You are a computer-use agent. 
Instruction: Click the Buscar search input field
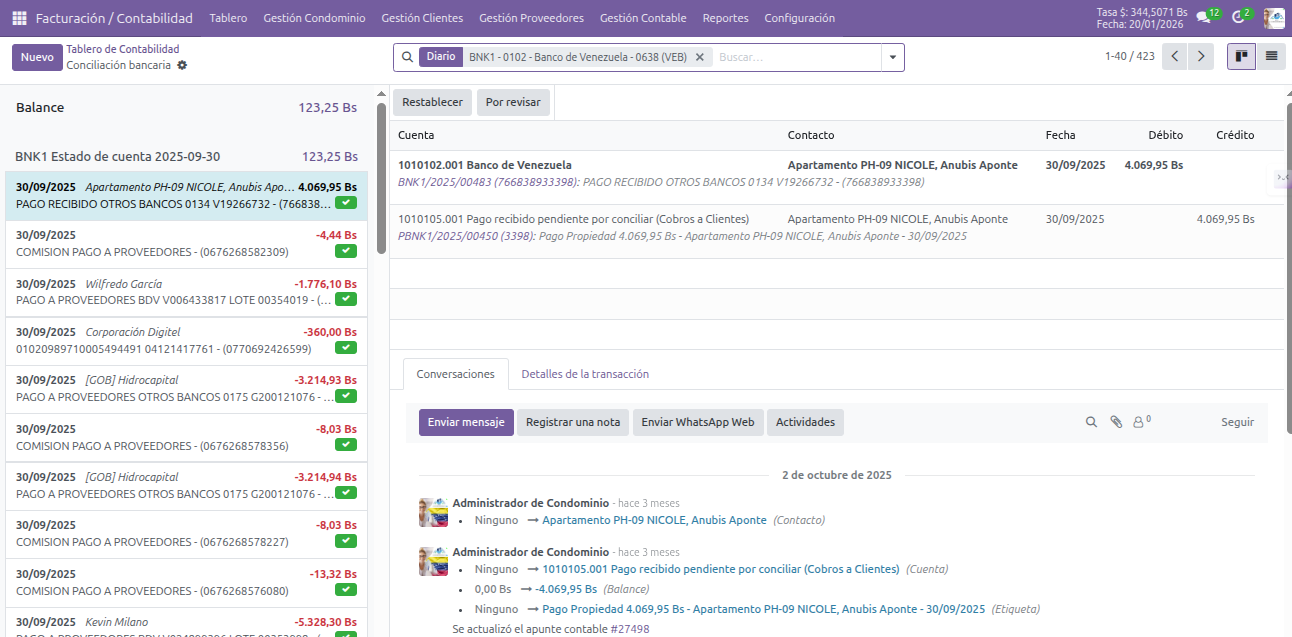795,57
